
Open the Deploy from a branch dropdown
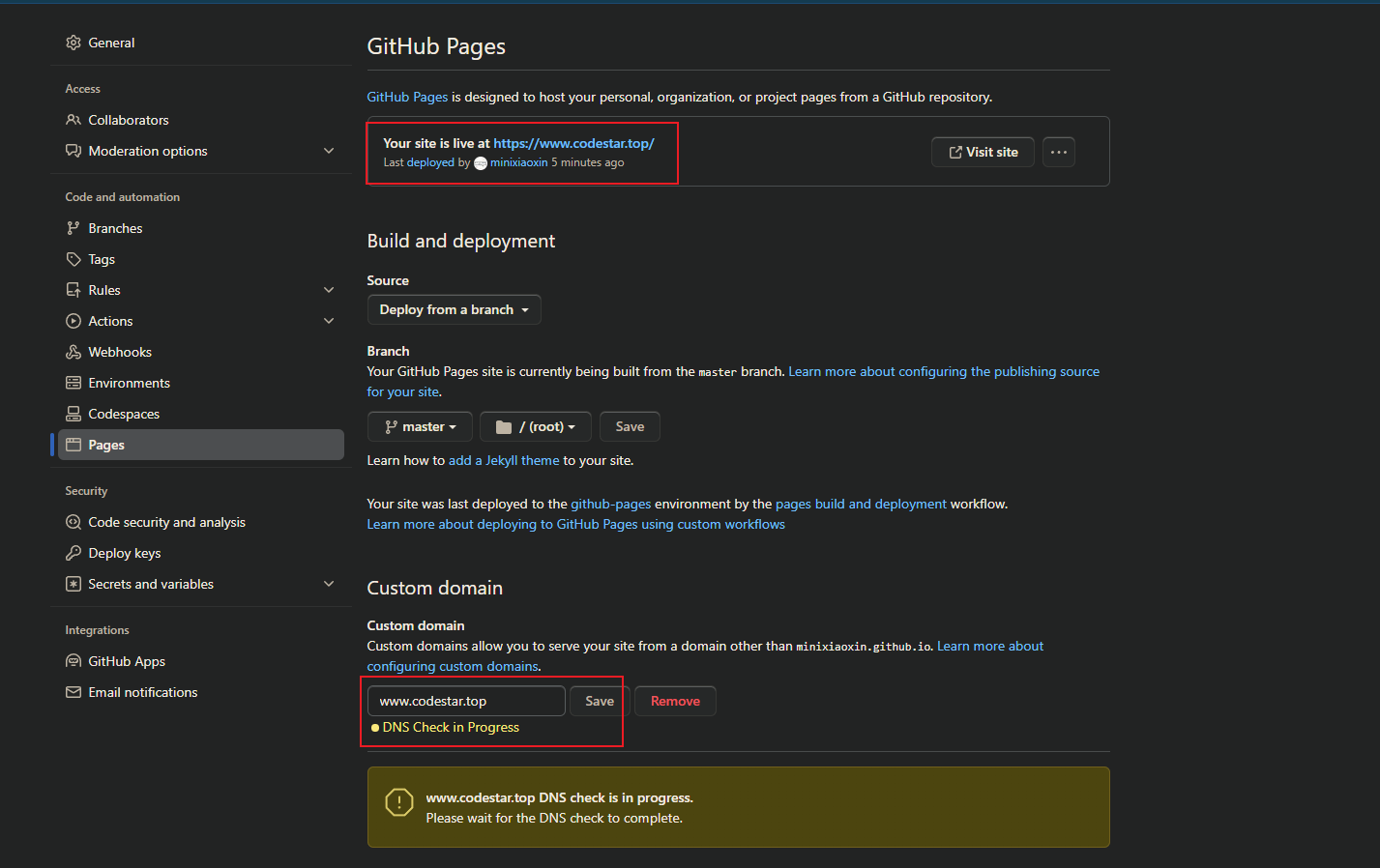tap(454, 309)
